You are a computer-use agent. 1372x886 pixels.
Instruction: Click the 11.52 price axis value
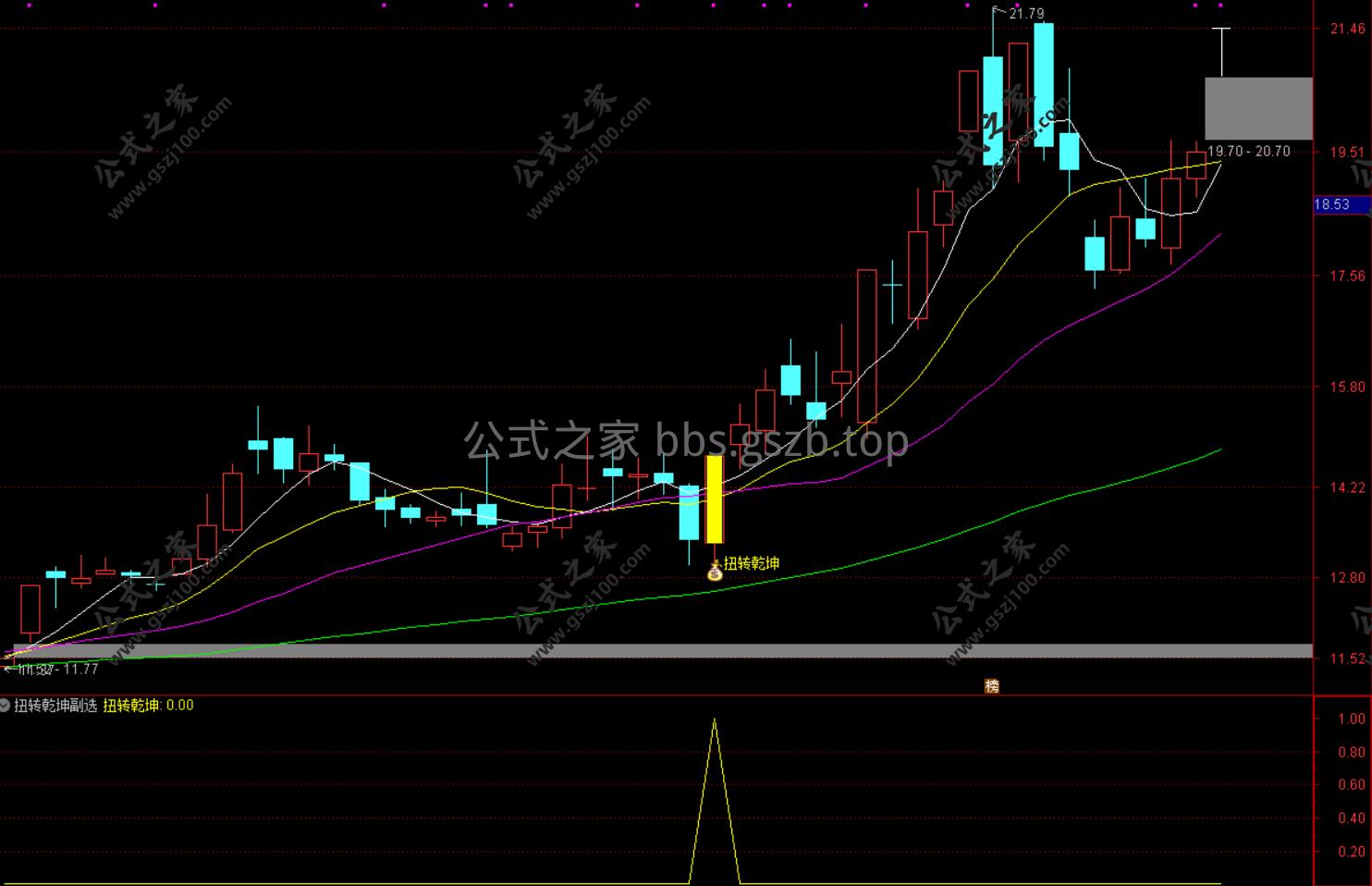(x=1347, y=659)
